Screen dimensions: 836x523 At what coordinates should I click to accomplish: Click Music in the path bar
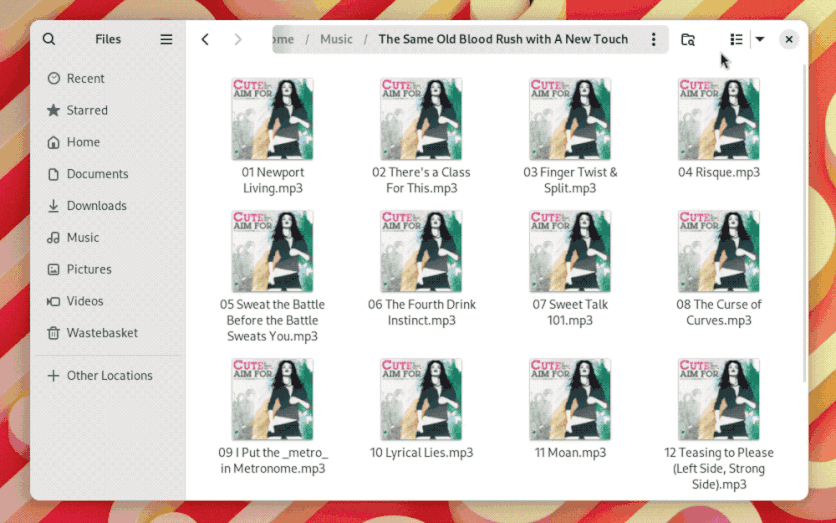click(336, 39)
